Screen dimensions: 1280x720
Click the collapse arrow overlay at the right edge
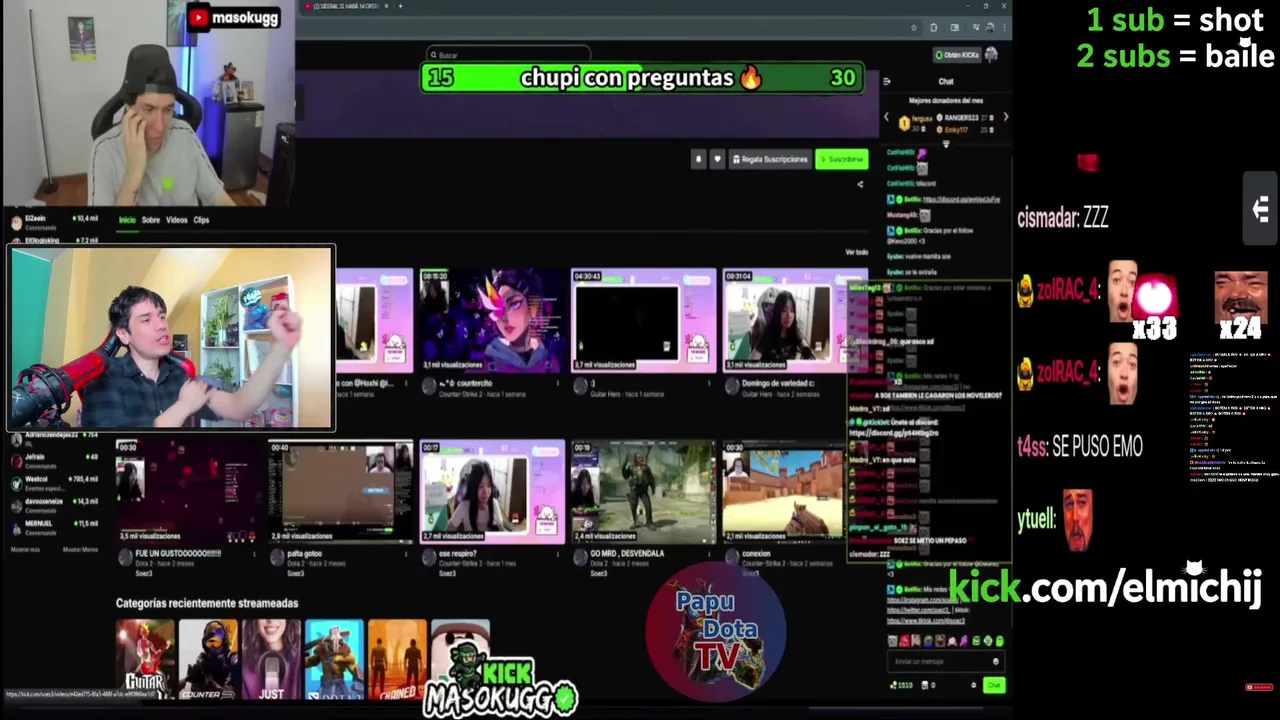click(x=1261, y=209)
